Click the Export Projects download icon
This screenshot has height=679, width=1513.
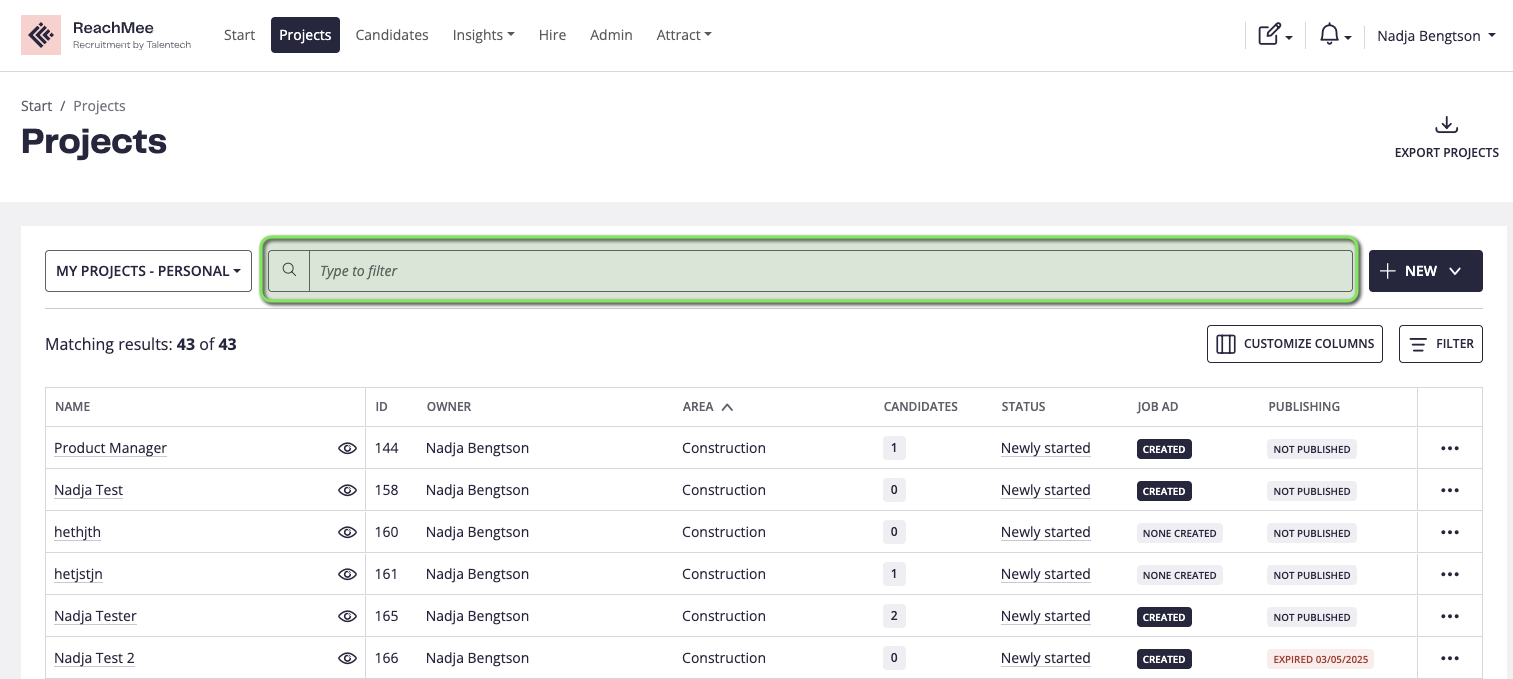pos(1446,125)
